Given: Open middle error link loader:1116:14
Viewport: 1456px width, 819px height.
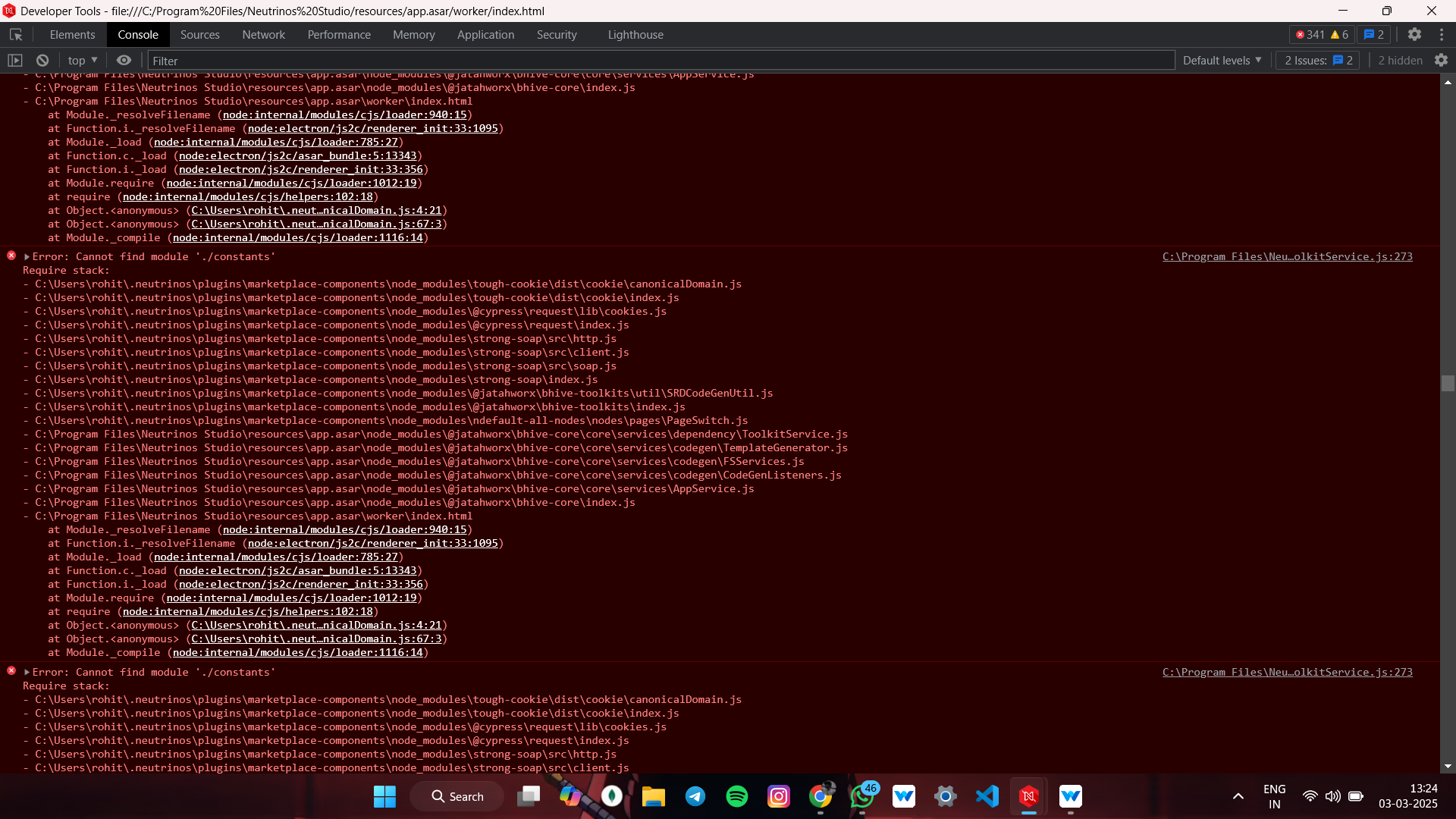Looking at the screenshot, I should (298, 653).
